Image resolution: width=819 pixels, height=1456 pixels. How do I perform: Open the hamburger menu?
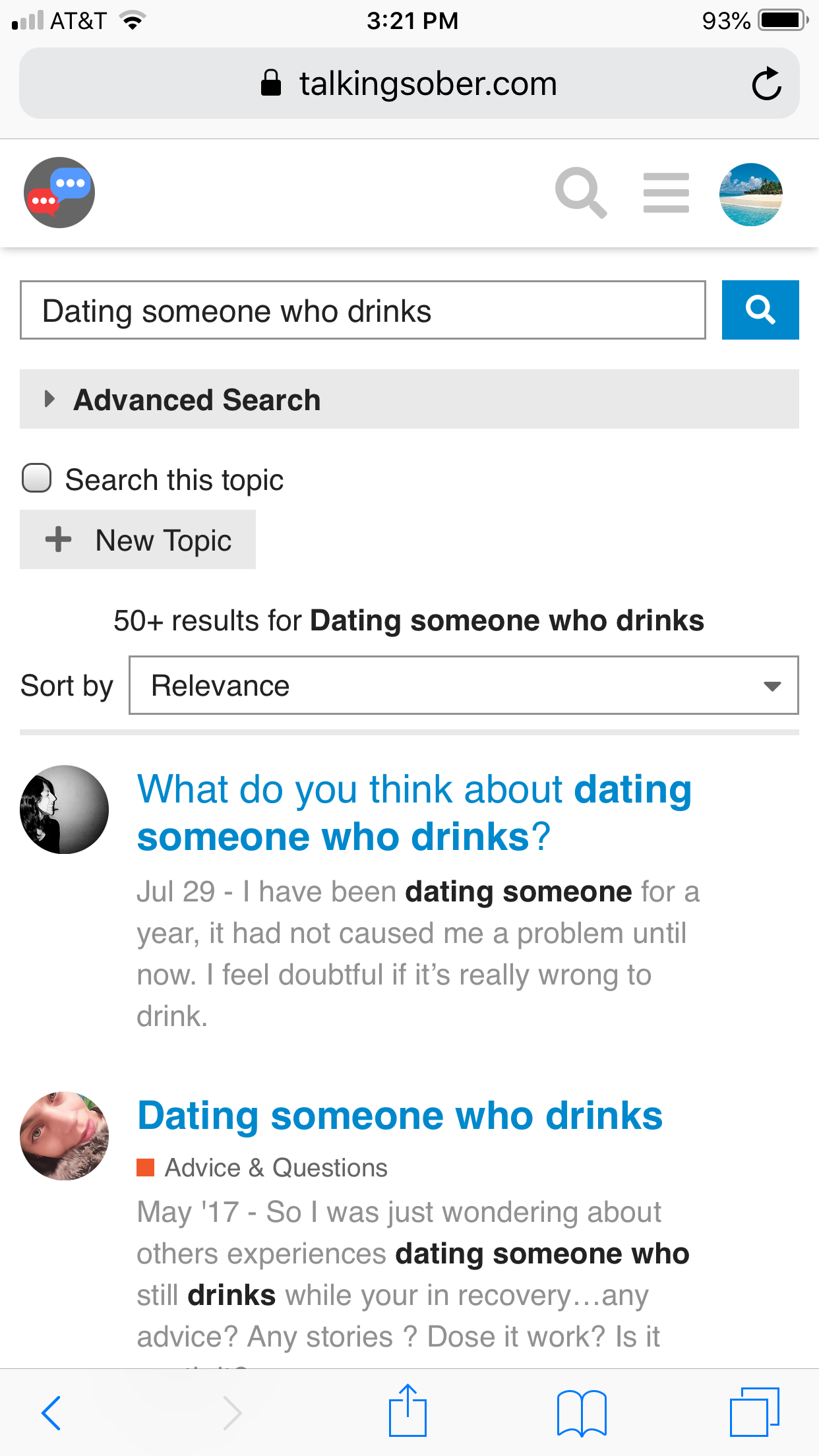pos(666,193)
